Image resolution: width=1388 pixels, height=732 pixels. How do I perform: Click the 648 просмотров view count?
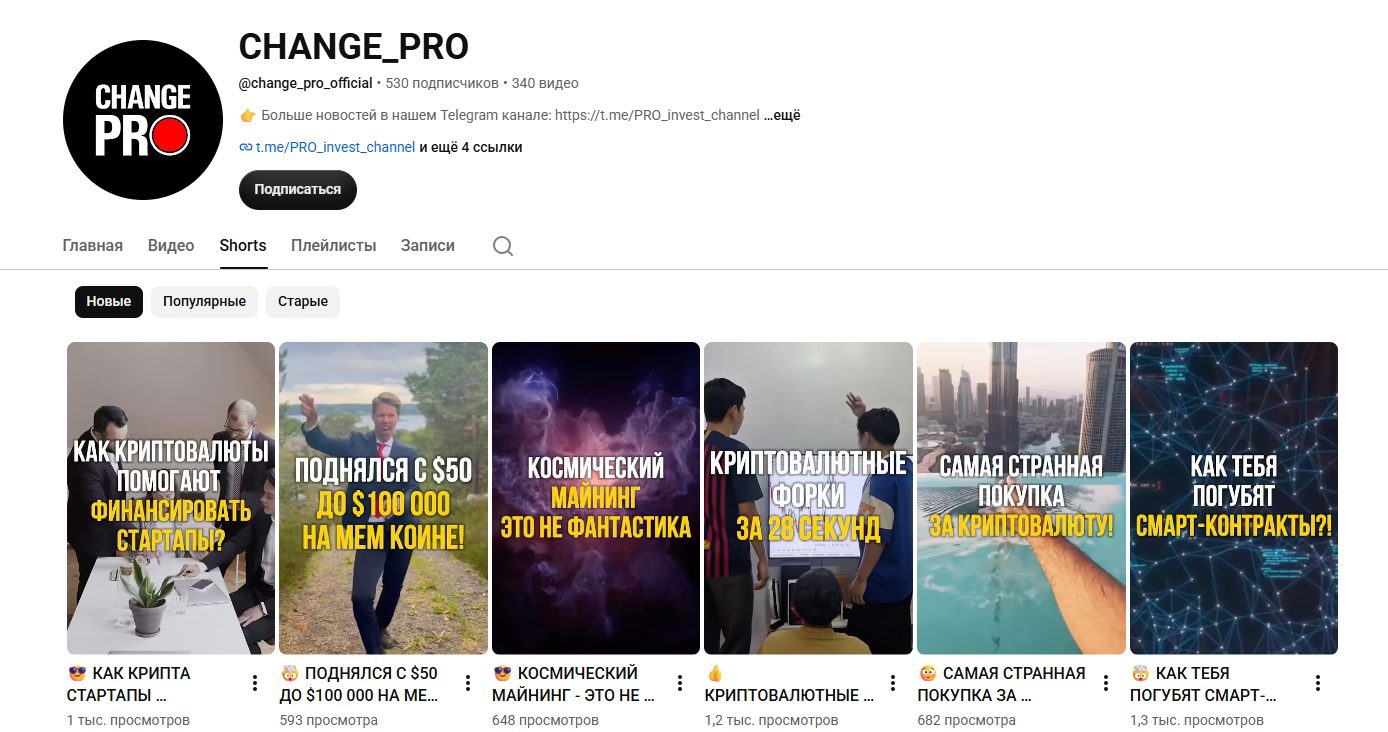546,720
